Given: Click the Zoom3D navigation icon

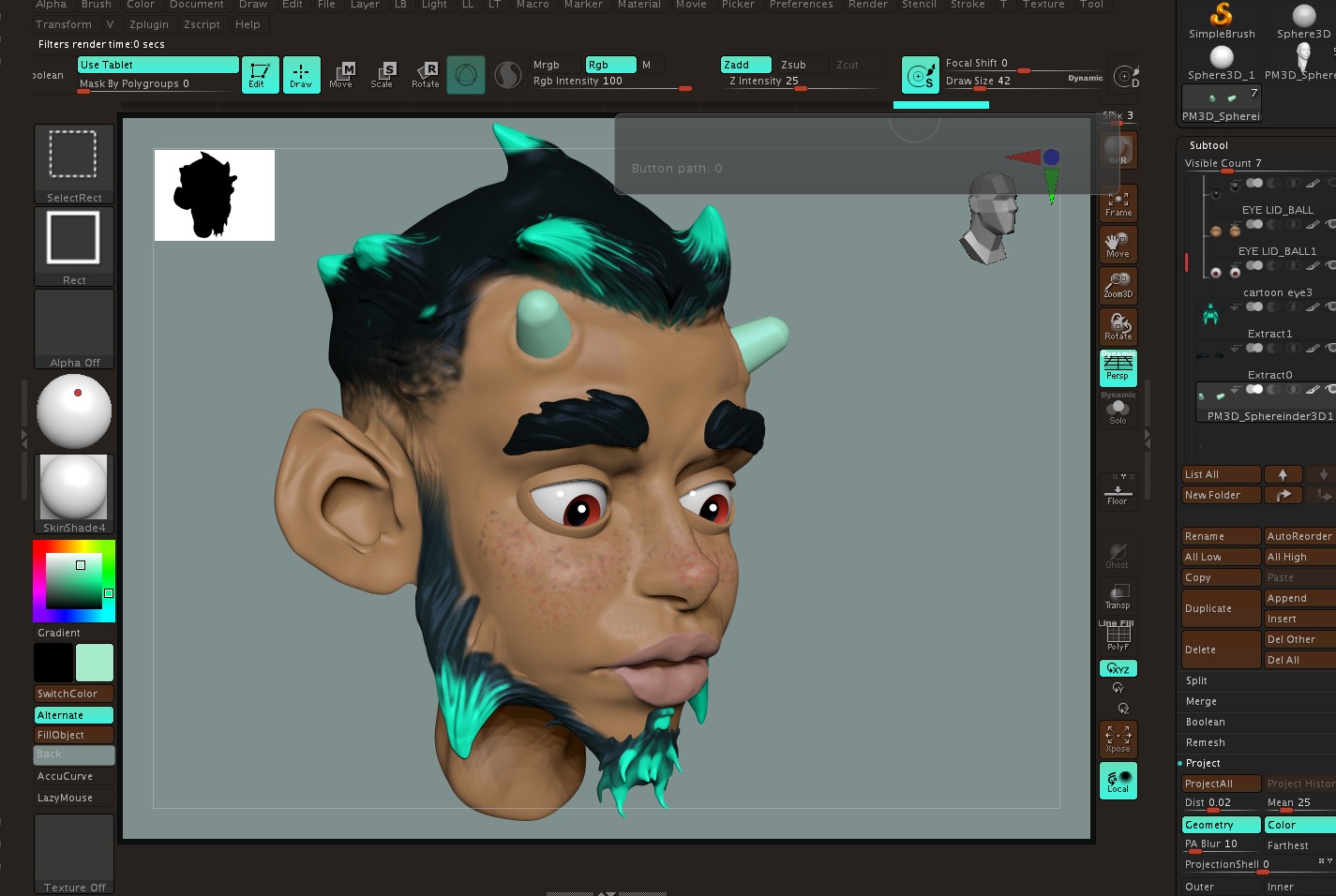Looking at the screenshot, I should pyautogui.click(x=1118, y=285).
